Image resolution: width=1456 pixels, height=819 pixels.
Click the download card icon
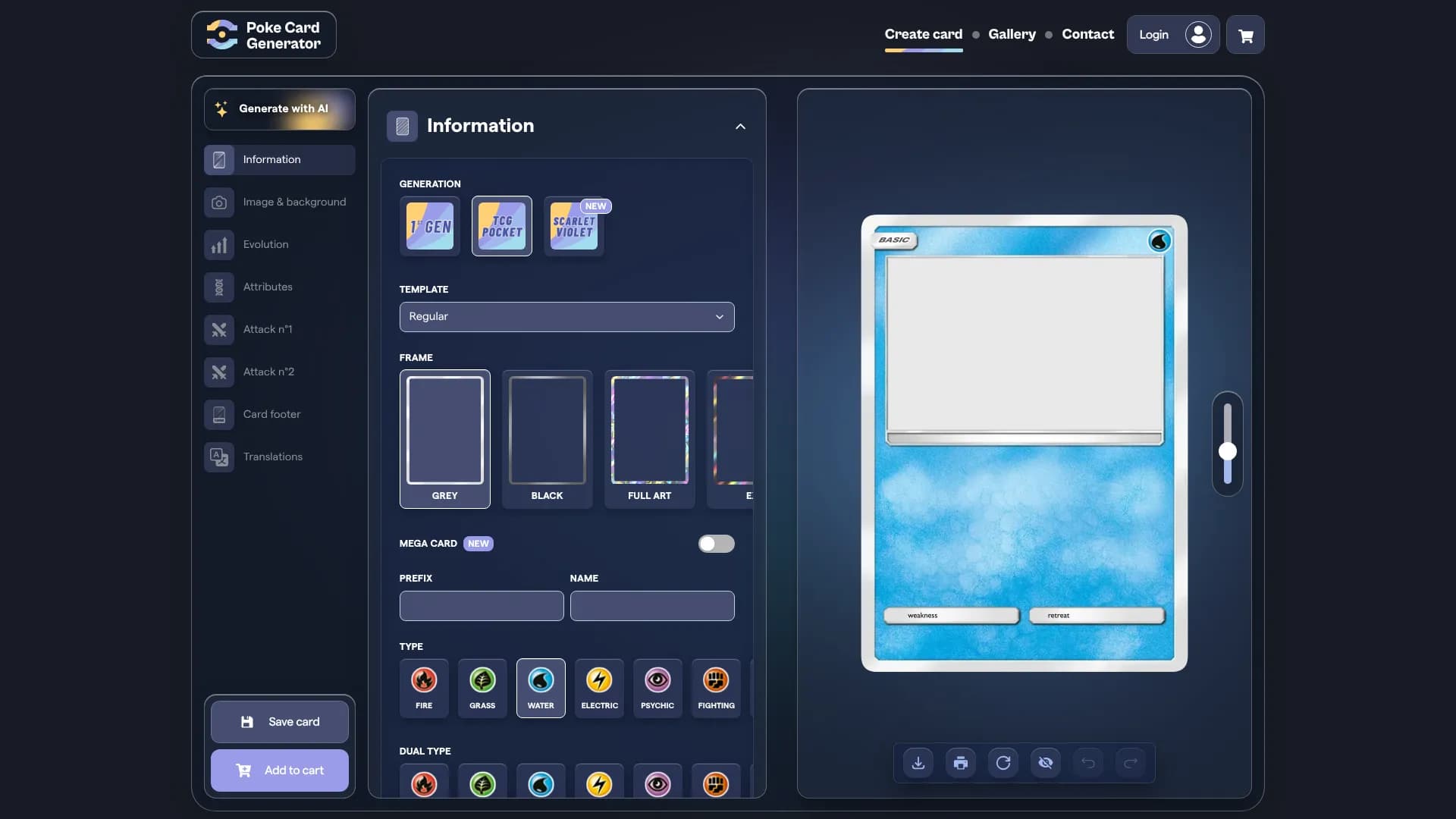point(918,763)
